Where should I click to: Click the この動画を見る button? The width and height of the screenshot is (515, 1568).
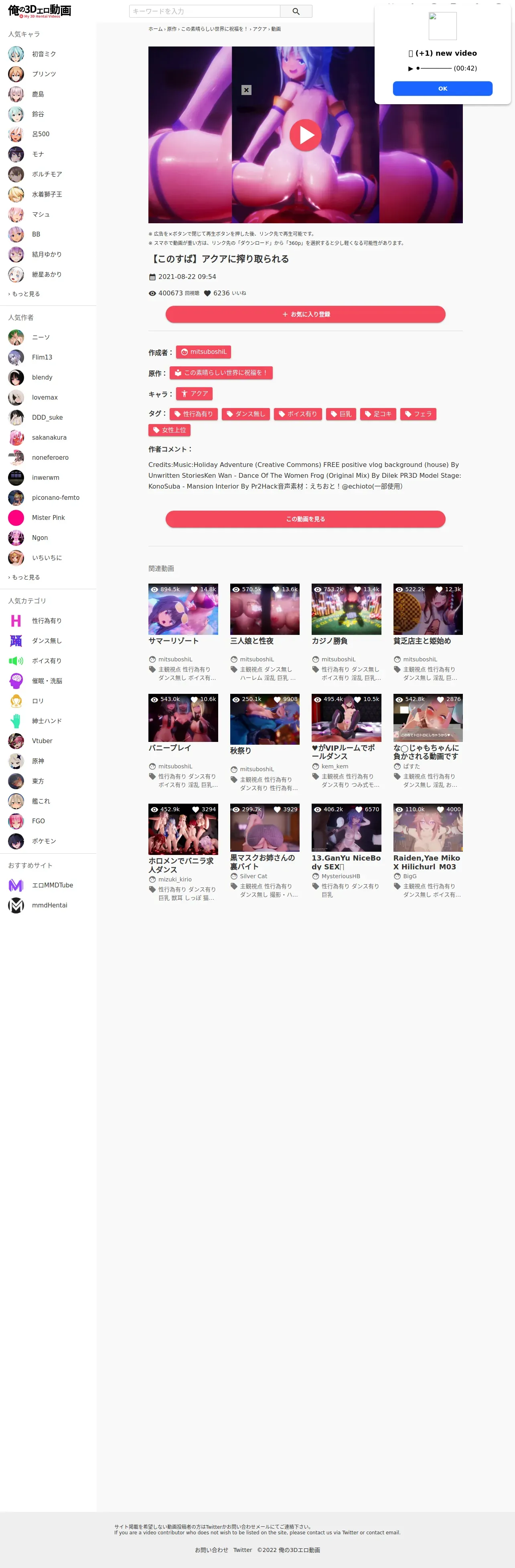click(305, 519)
